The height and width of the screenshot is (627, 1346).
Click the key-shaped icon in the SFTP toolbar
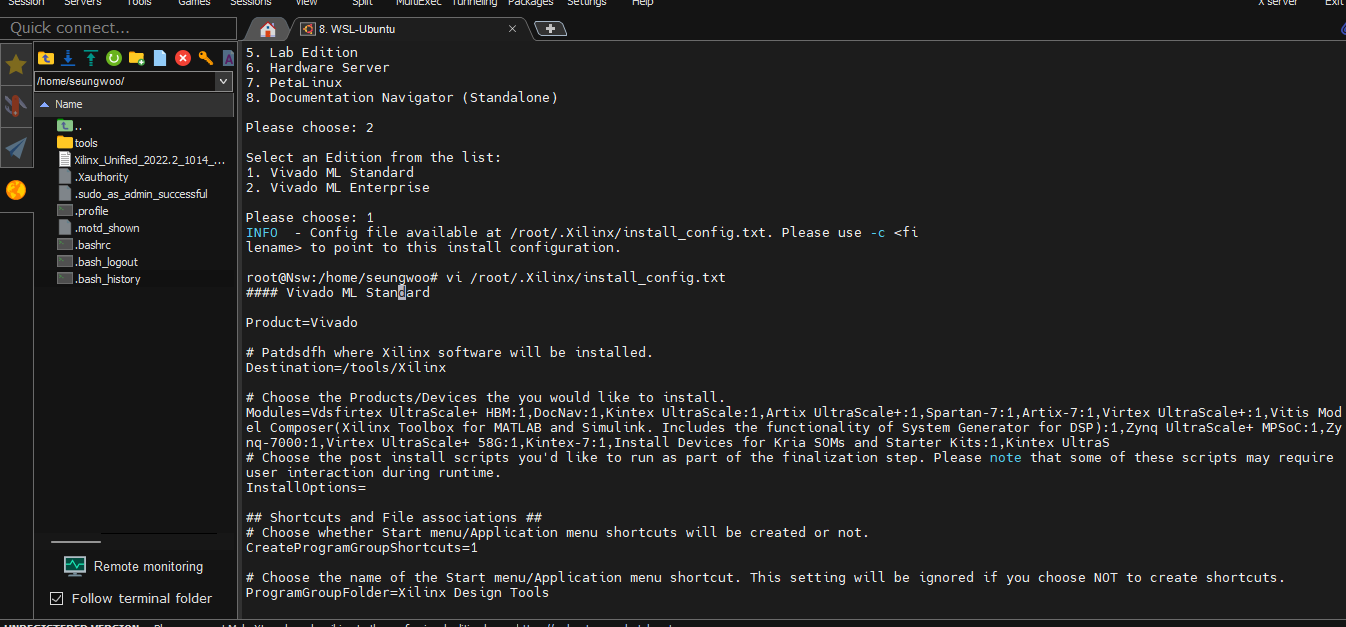coord(206,58)
